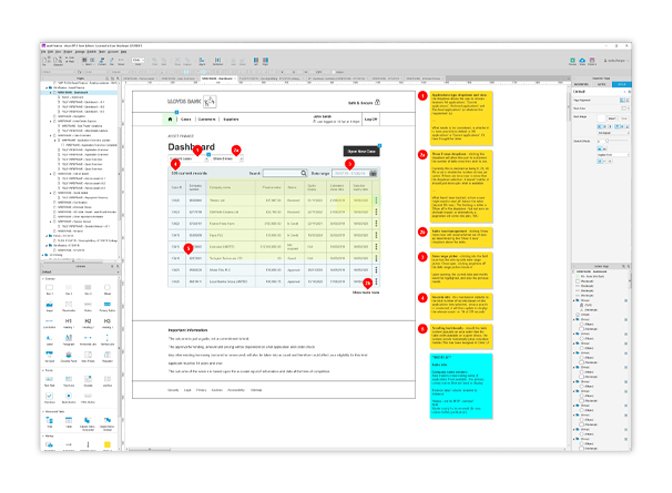Select the Image widget in Libraries
This screenshot has height=493, width=672.
tap(49, 306)
